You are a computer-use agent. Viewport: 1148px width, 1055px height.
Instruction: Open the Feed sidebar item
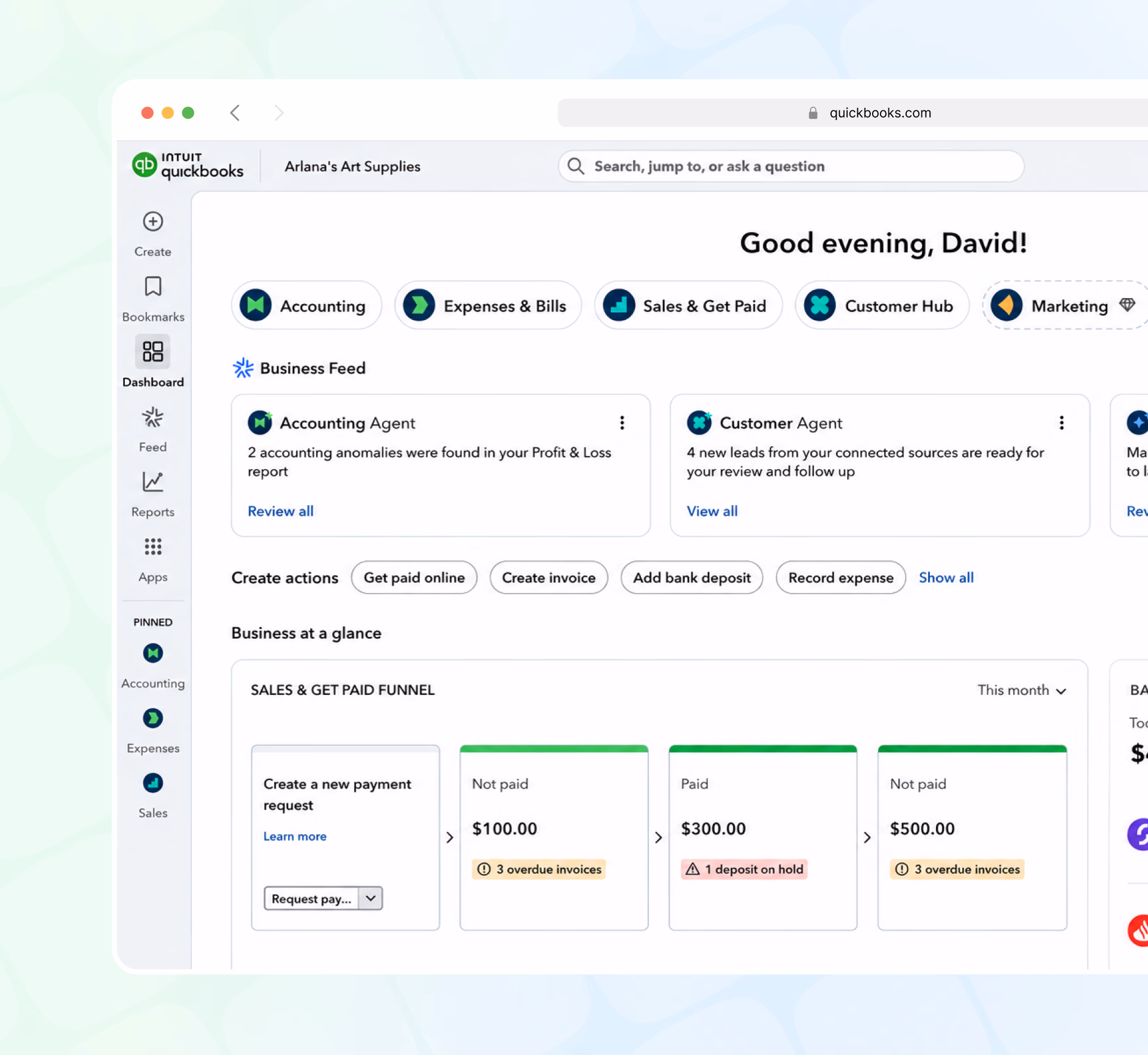coord(153,430)
